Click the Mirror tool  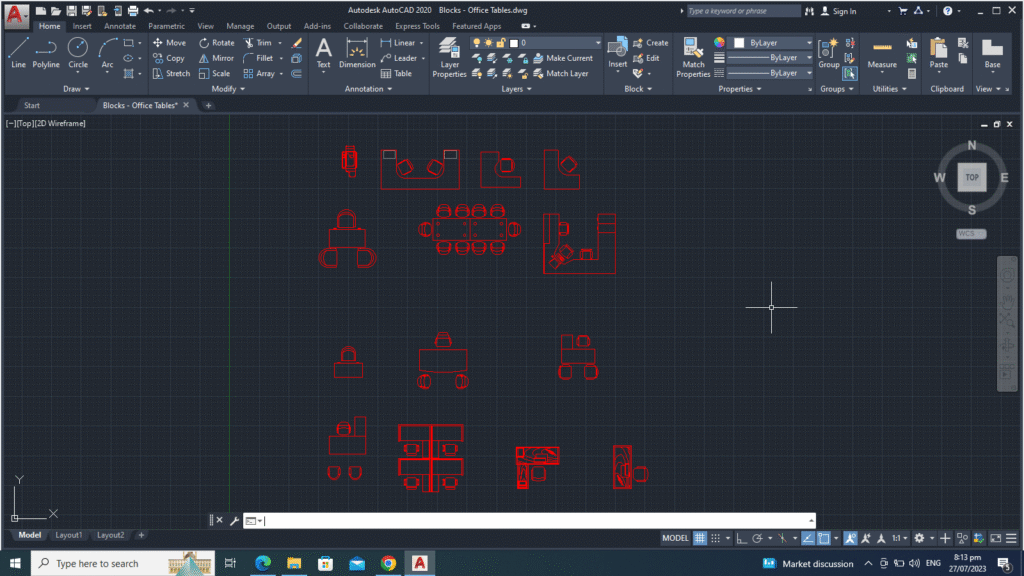click(x=216, y=58)
